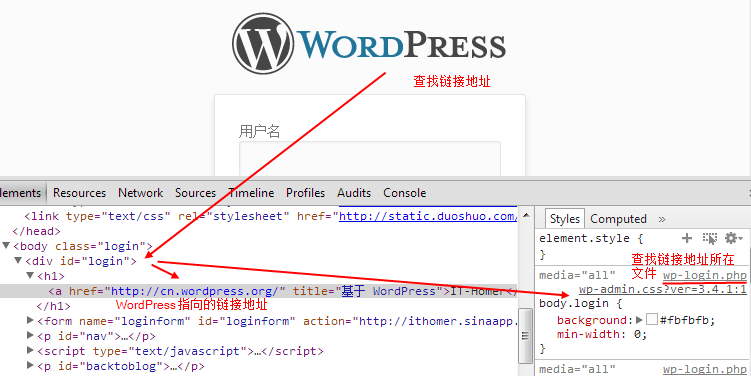
Task: Select the Styles sidebar tab
Action: 565,219
